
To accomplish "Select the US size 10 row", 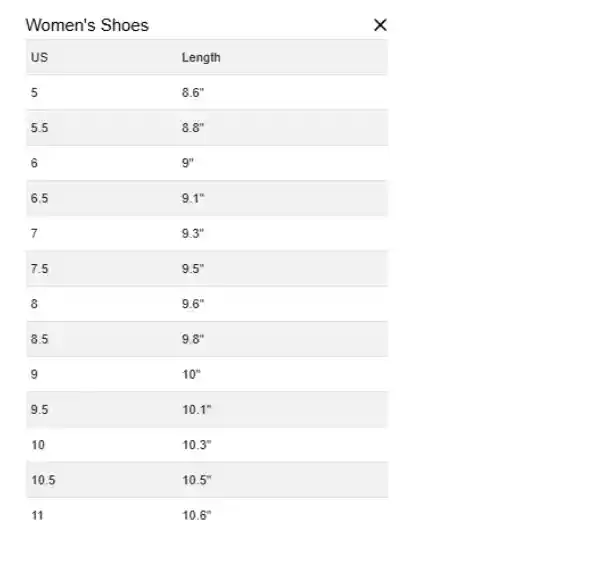I will tap(207, 445).
